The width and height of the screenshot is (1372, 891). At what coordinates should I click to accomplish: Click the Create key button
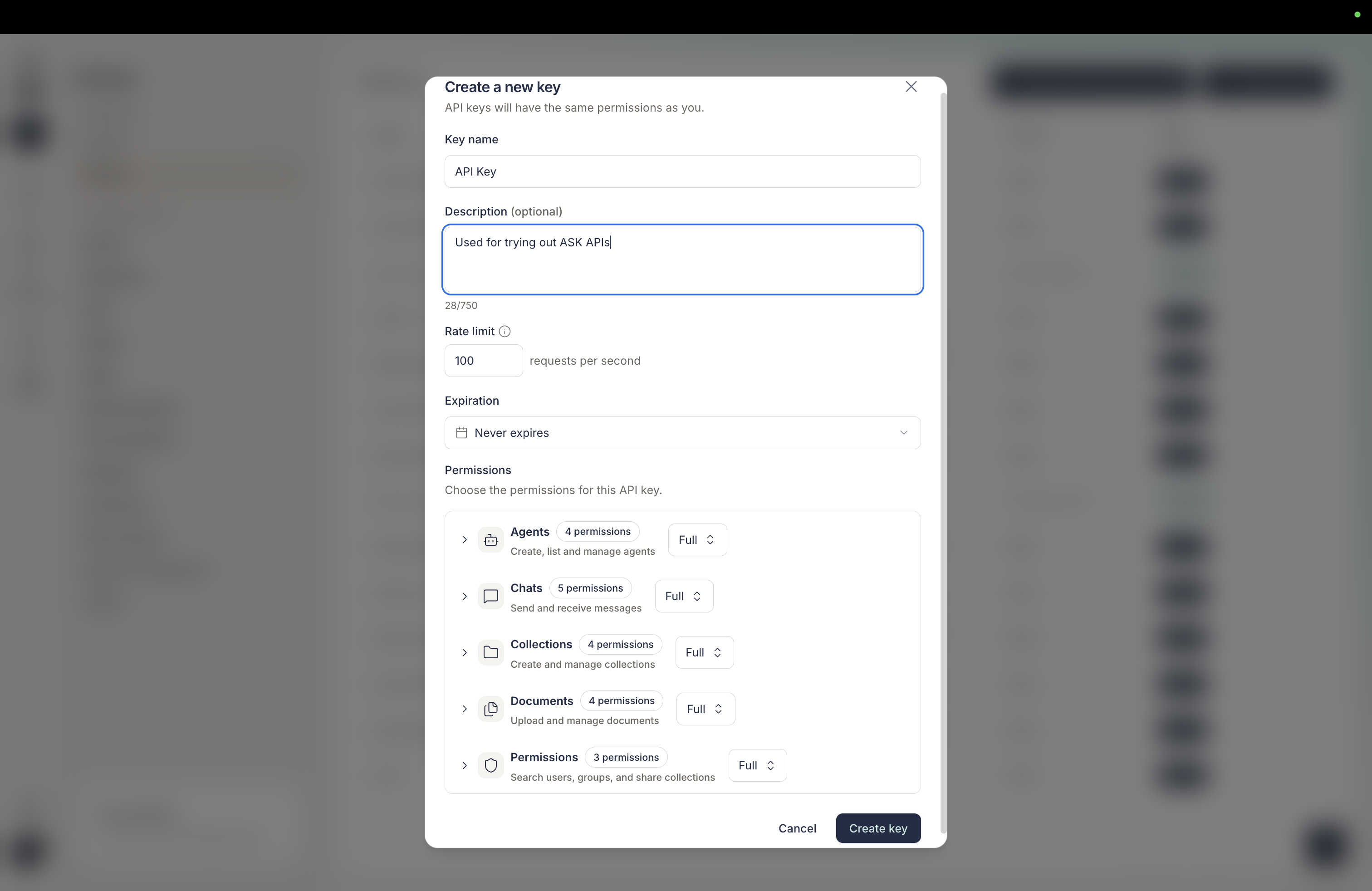(x=878, y=828)
